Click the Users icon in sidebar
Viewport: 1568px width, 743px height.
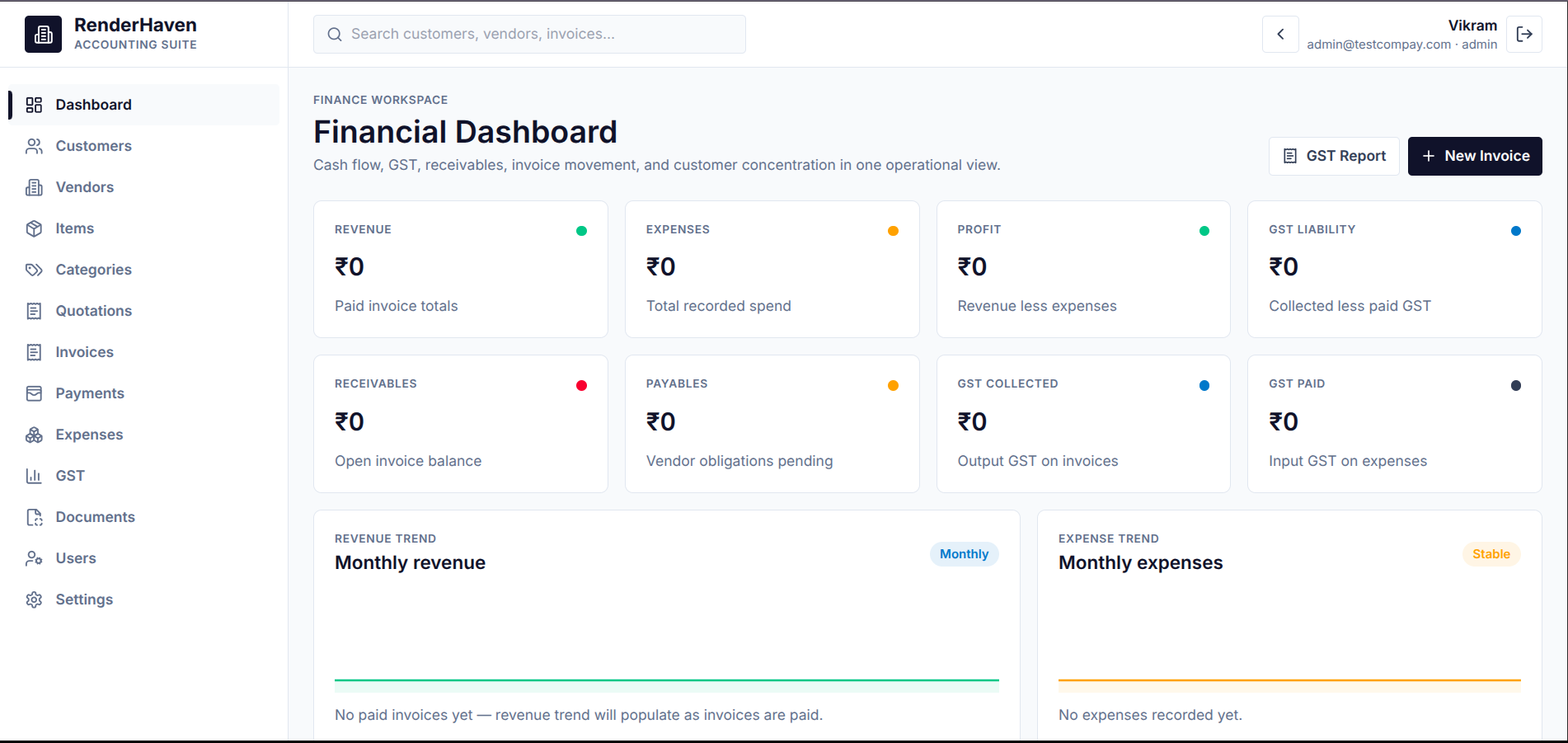[x=34, y=558]
